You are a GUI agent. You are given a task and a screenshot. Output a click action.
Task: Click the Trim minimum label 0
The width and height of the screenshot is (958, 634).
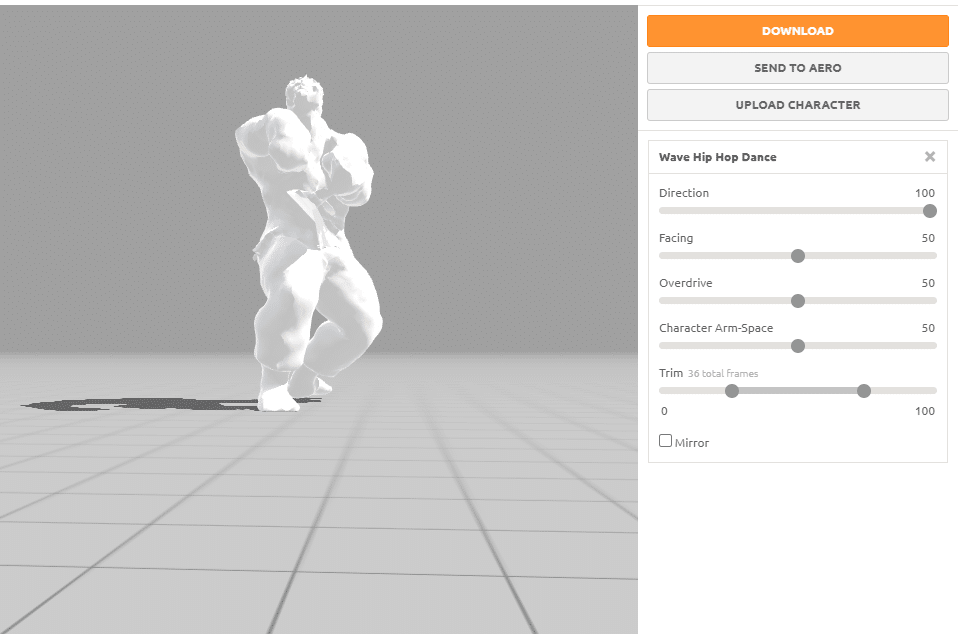click(x=664, y=411)
